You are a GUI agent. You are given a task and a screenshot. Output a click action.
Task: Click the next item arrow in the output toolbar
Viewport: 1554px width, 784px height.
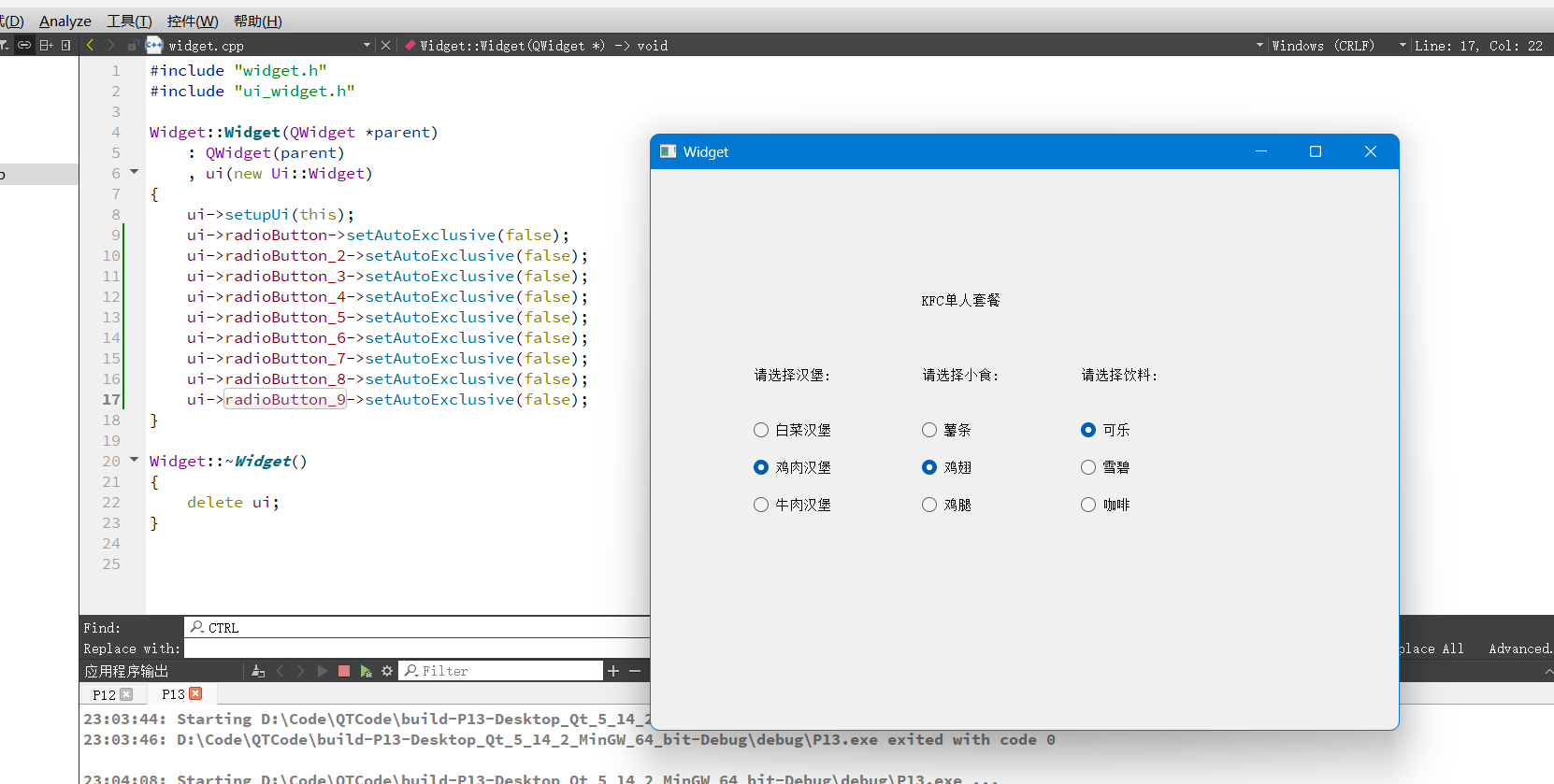pyautogui.click(x=300, y=671)
